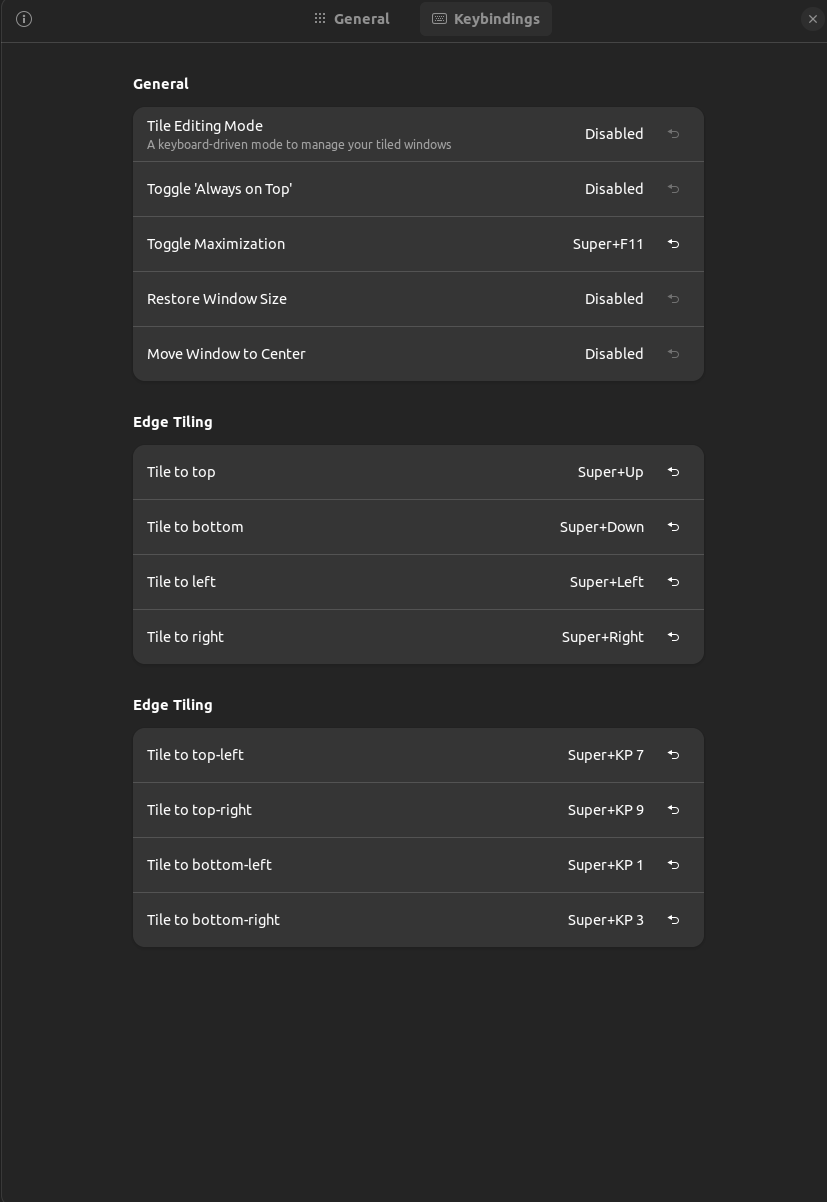Open the info icon in header
This screenshot has width=827, height=1202.
24,19
